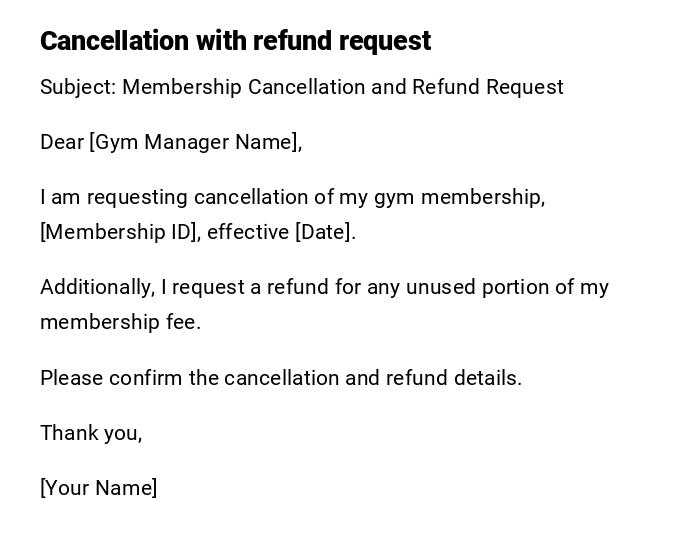This screenshot has width=700, height=550.
Task: Click the word "unused" in the refund paragraph
Action: (438, 287)
